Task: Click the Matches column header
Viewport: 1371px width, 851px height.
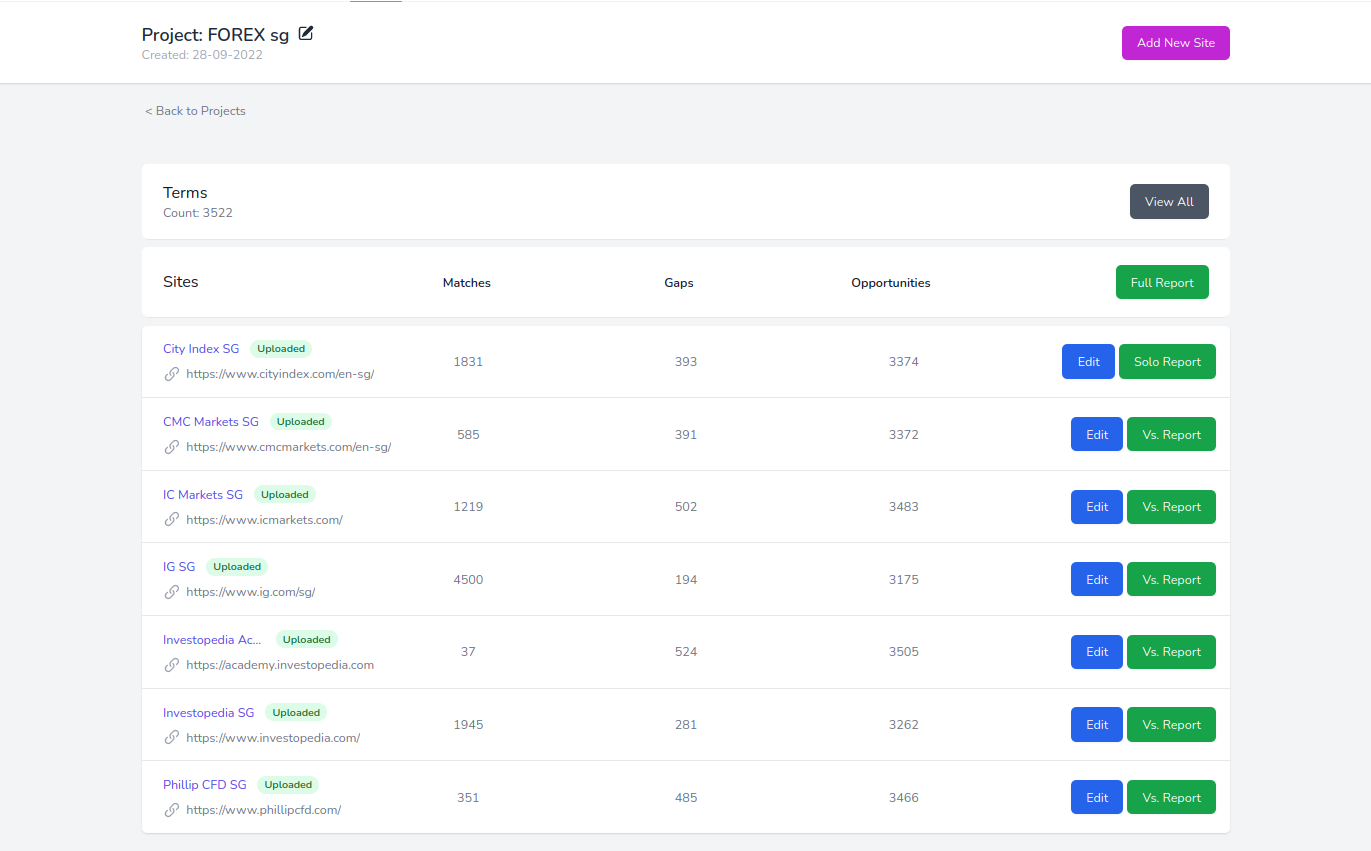Action: pyautogui.click(x=467, y=283)
